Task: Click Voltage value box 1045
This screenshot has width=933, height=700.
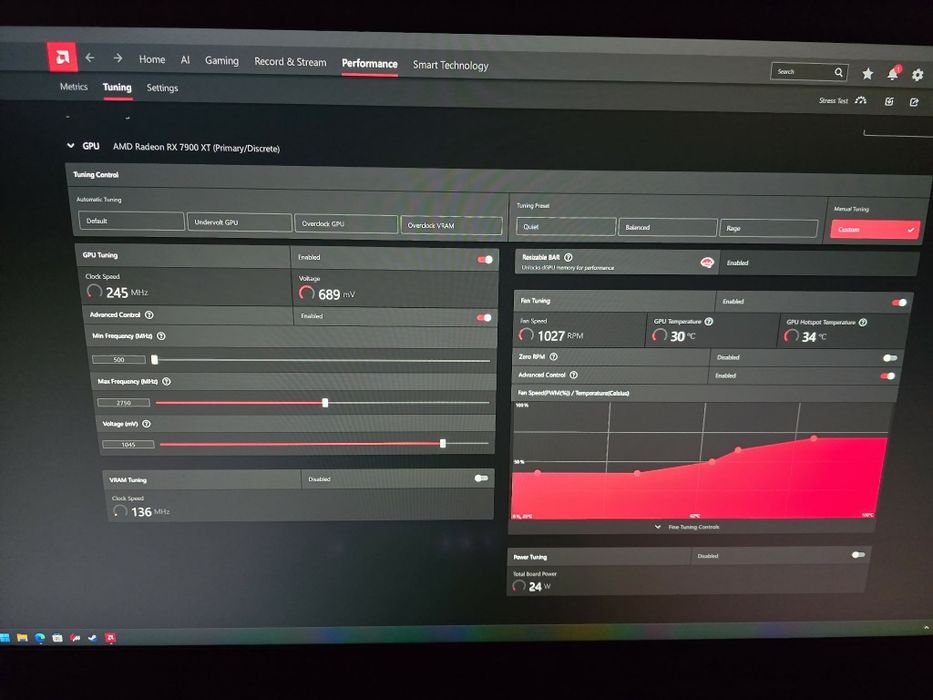Action: point(129,445)
